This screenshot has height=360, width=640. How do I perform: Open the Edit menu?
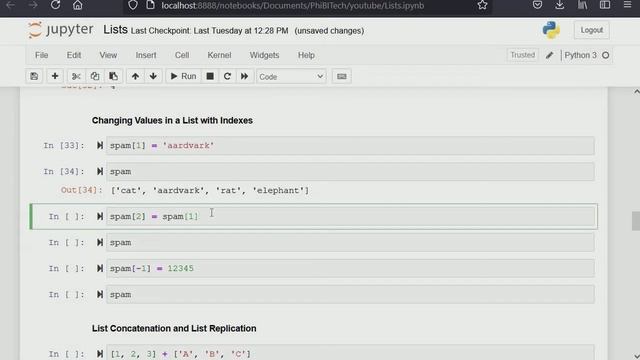click(x=74, y=55)
